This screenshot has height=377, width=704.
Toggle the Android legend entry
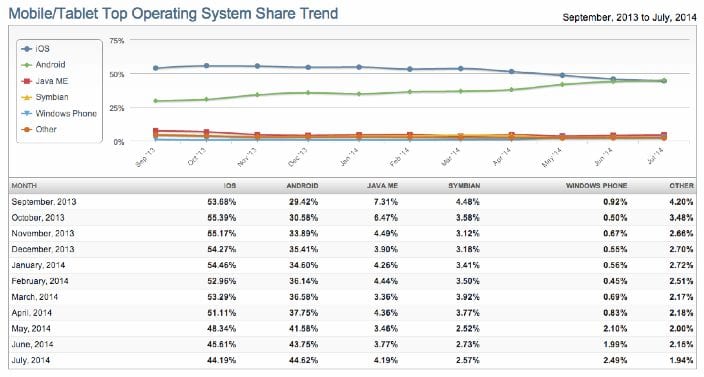(x=43, y=65)
